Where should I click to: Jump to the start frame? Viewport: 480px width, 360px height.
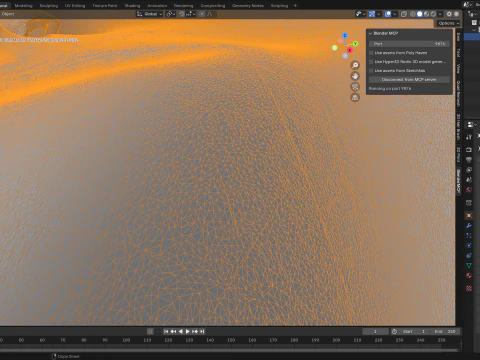(166, 331)
